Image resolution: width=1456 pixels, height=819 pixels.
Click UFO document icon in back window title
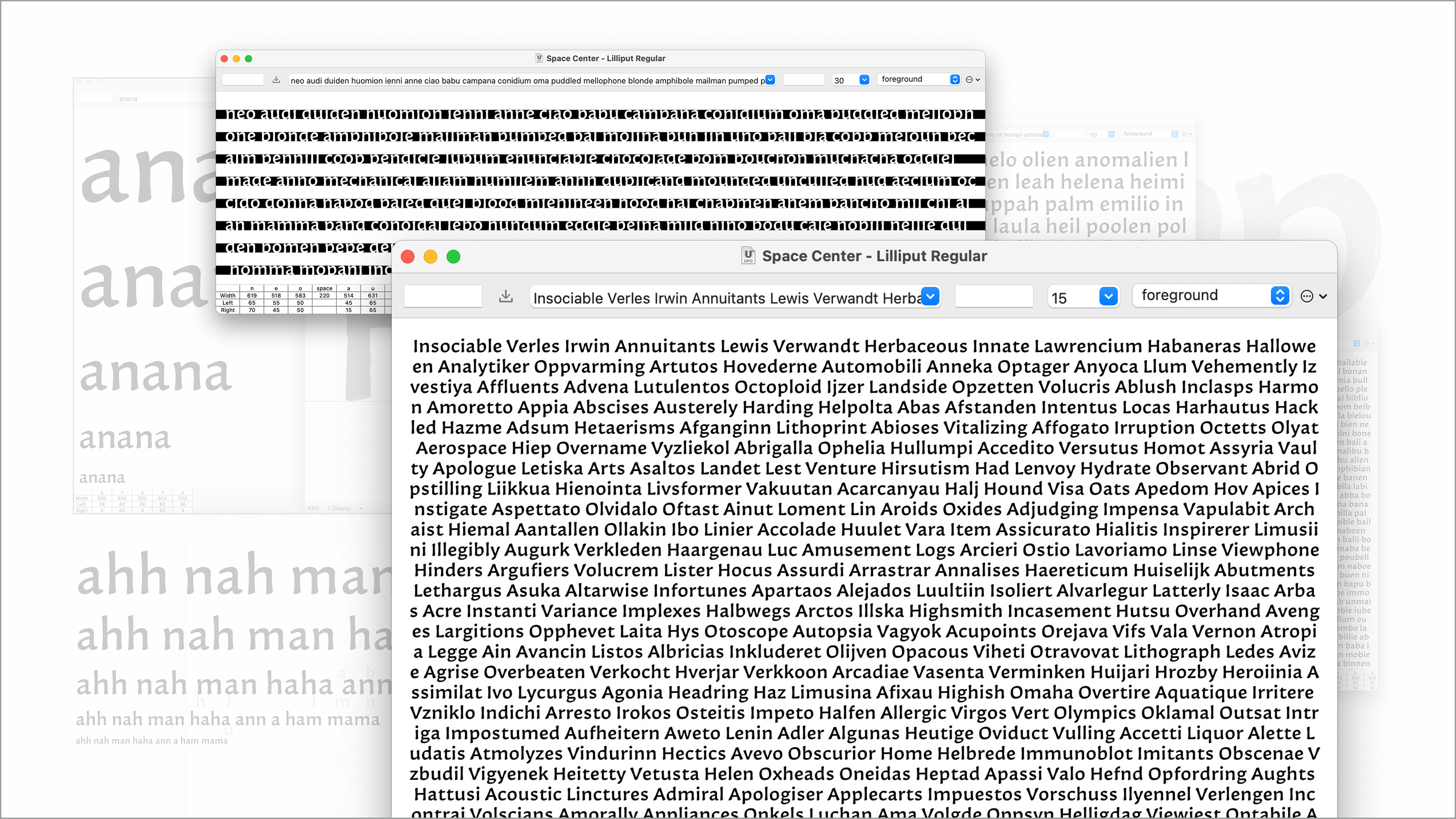coord(539,58)
